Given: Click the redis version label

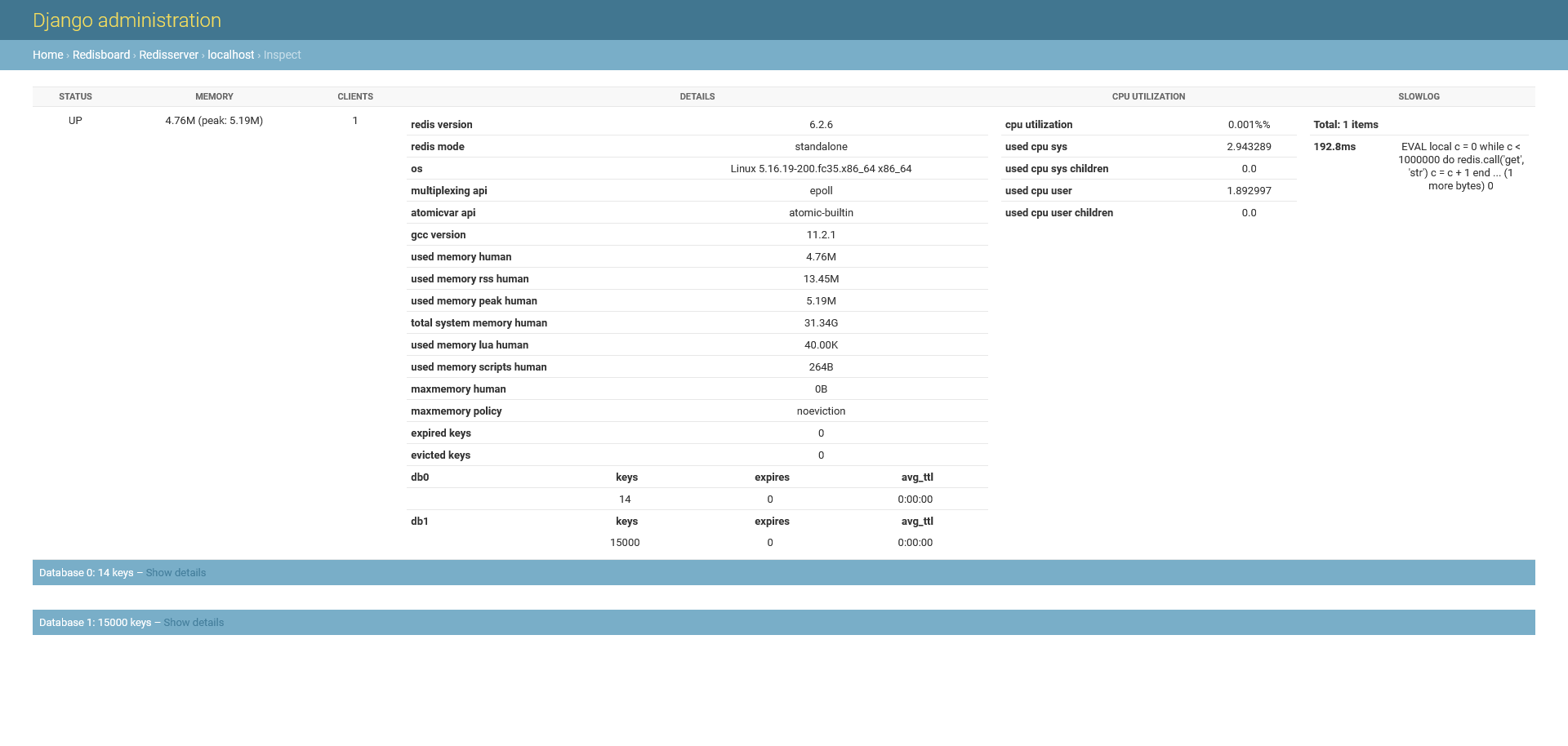Looking at the screenshot, I should click(442, 125).
